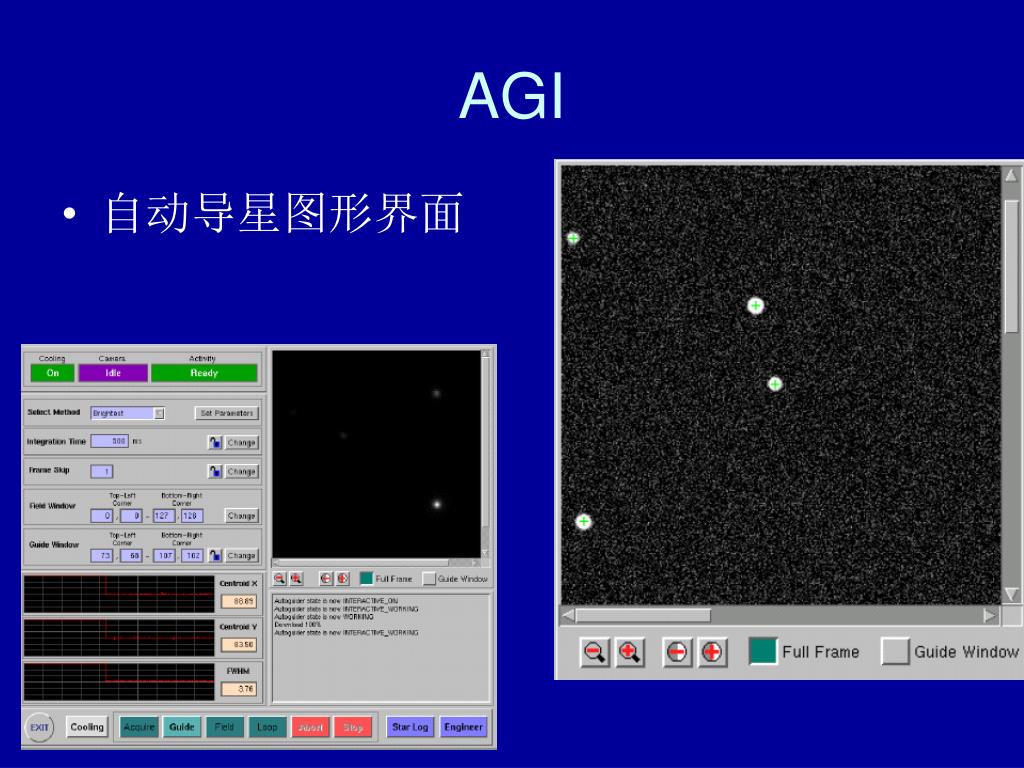
Task: Enable Guide Window toggle under the enlarged image
Action: pyautogui.click(x=895, y=652)
